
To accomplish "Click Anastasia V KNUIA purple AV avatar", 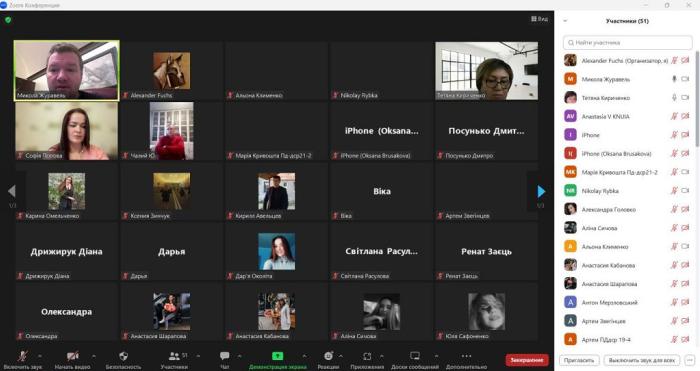I will [570, 116].
